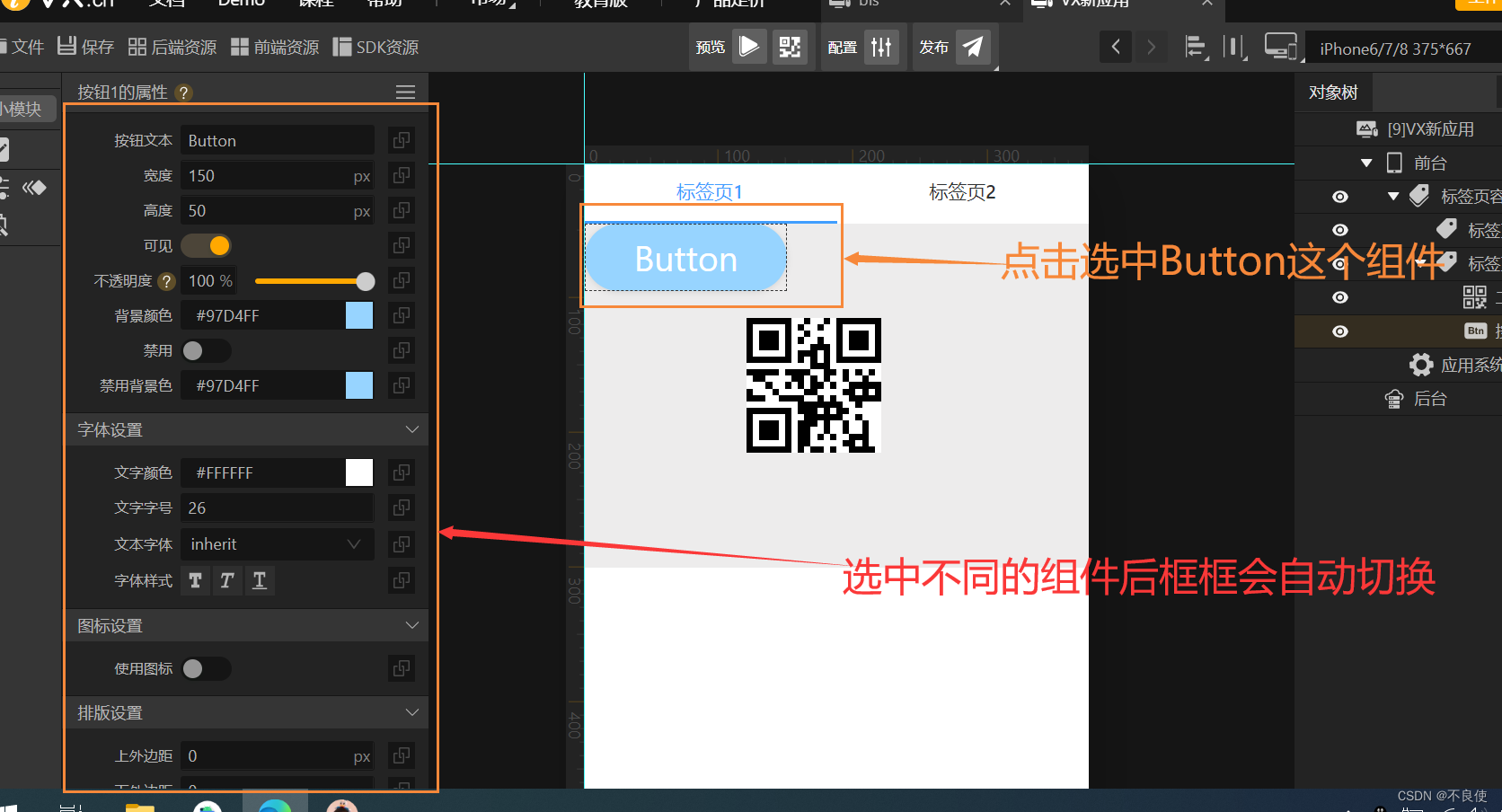
Task: Open the properties panel hamburger menu
Action: (x=406, y=93)
